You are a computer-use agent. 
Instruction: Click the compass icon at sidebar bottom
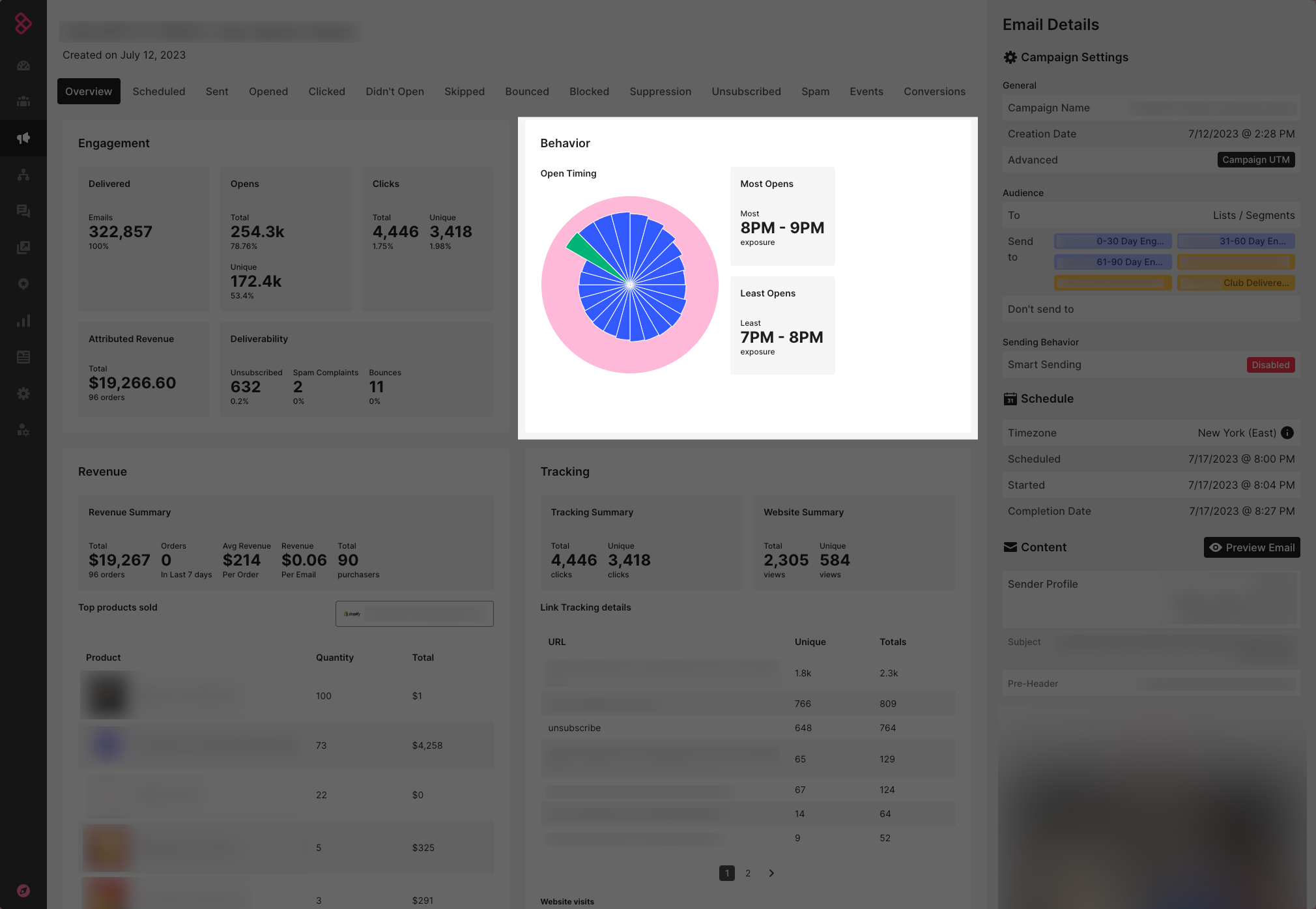click(23, 891)
